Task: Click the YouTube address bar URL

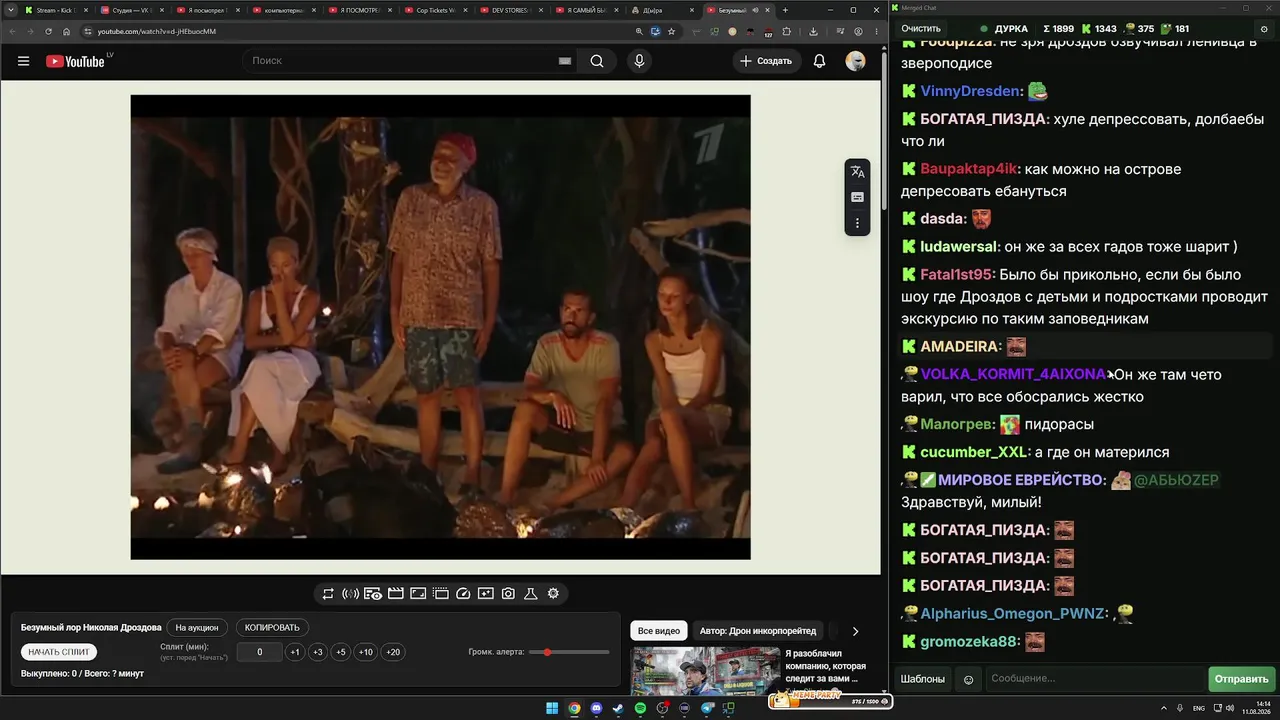Action: 157,31
